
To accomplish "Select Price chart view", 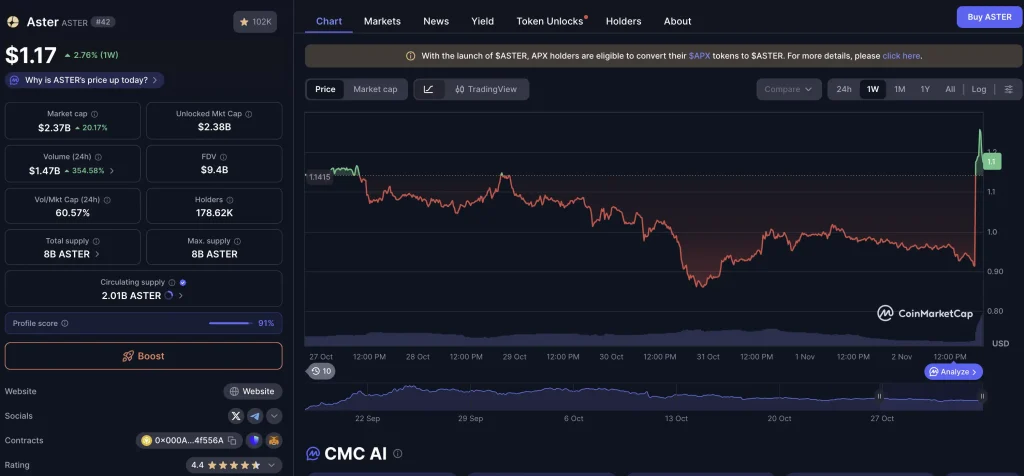I will pos(325,89).
